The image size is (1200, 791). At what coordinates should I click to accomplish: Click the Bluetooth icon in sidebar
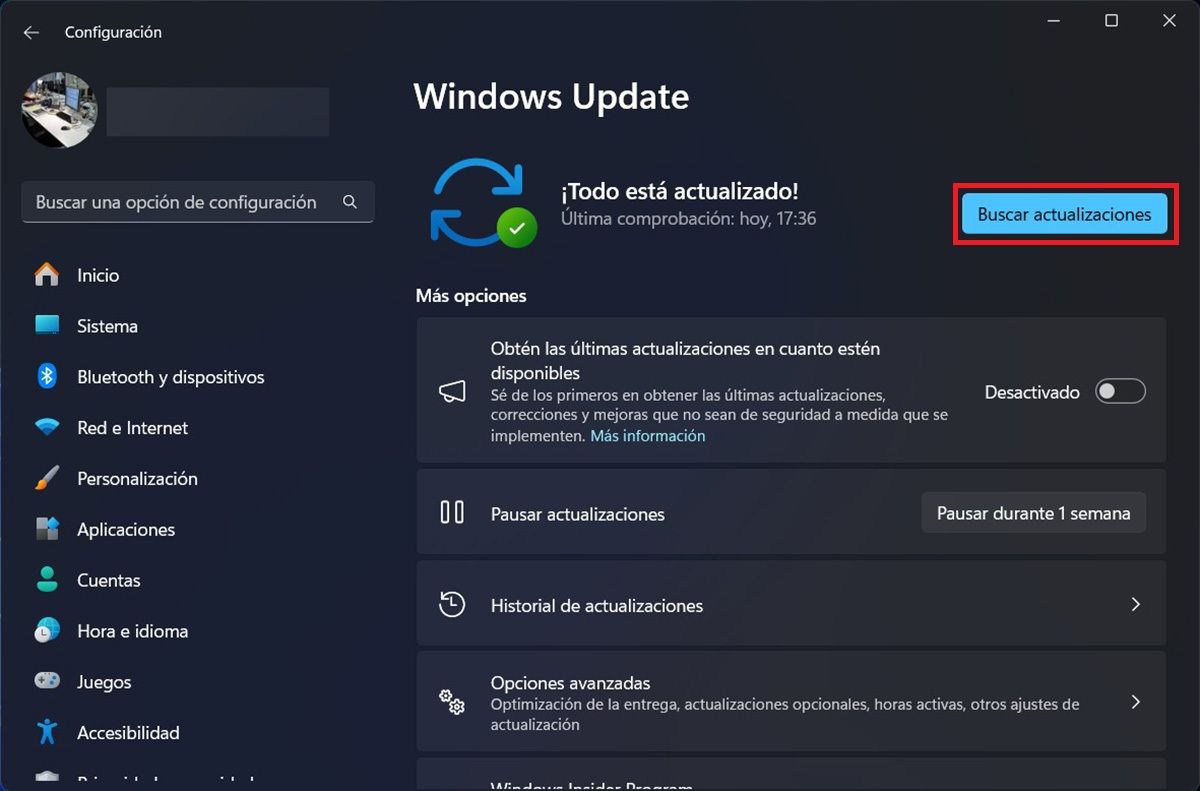[x=47, y=376]
